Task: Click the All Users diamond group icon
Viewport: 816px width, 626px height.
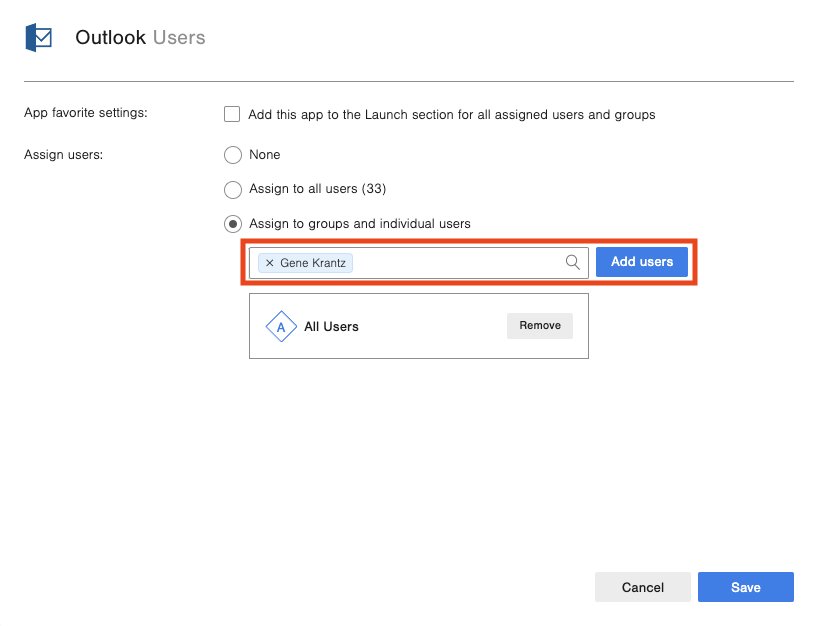Action: coord(281,327)
